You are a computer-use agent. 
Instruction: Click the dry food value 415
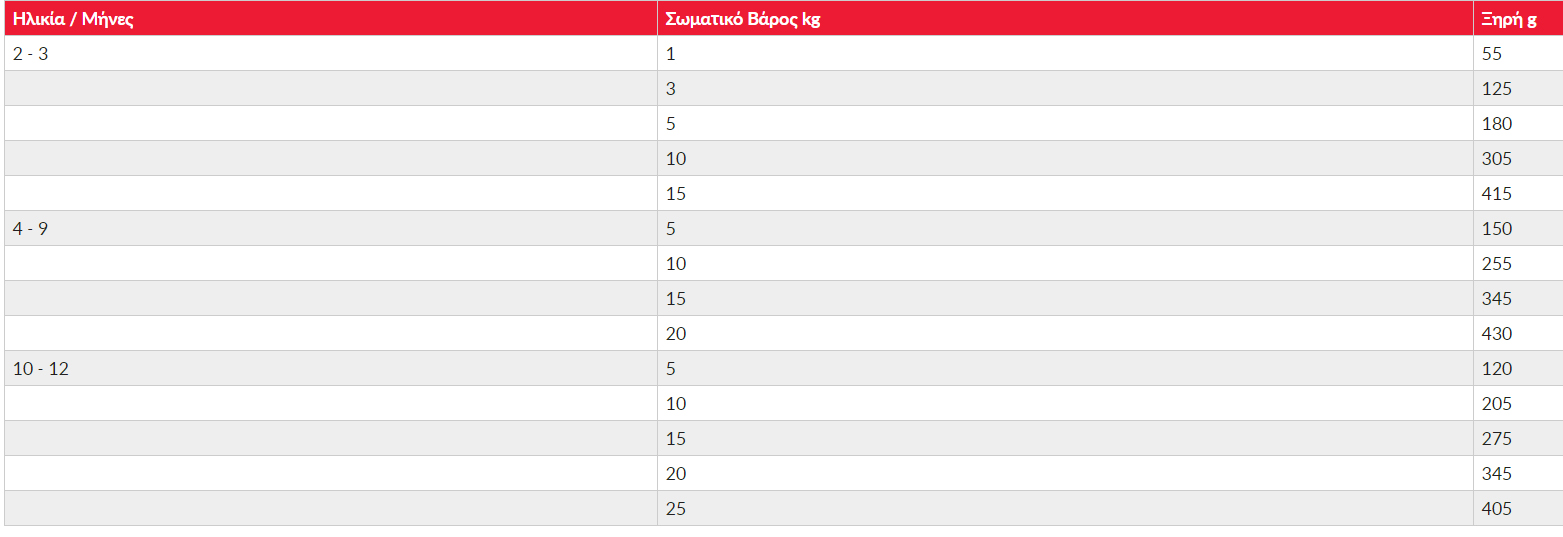click(1517, 194)
